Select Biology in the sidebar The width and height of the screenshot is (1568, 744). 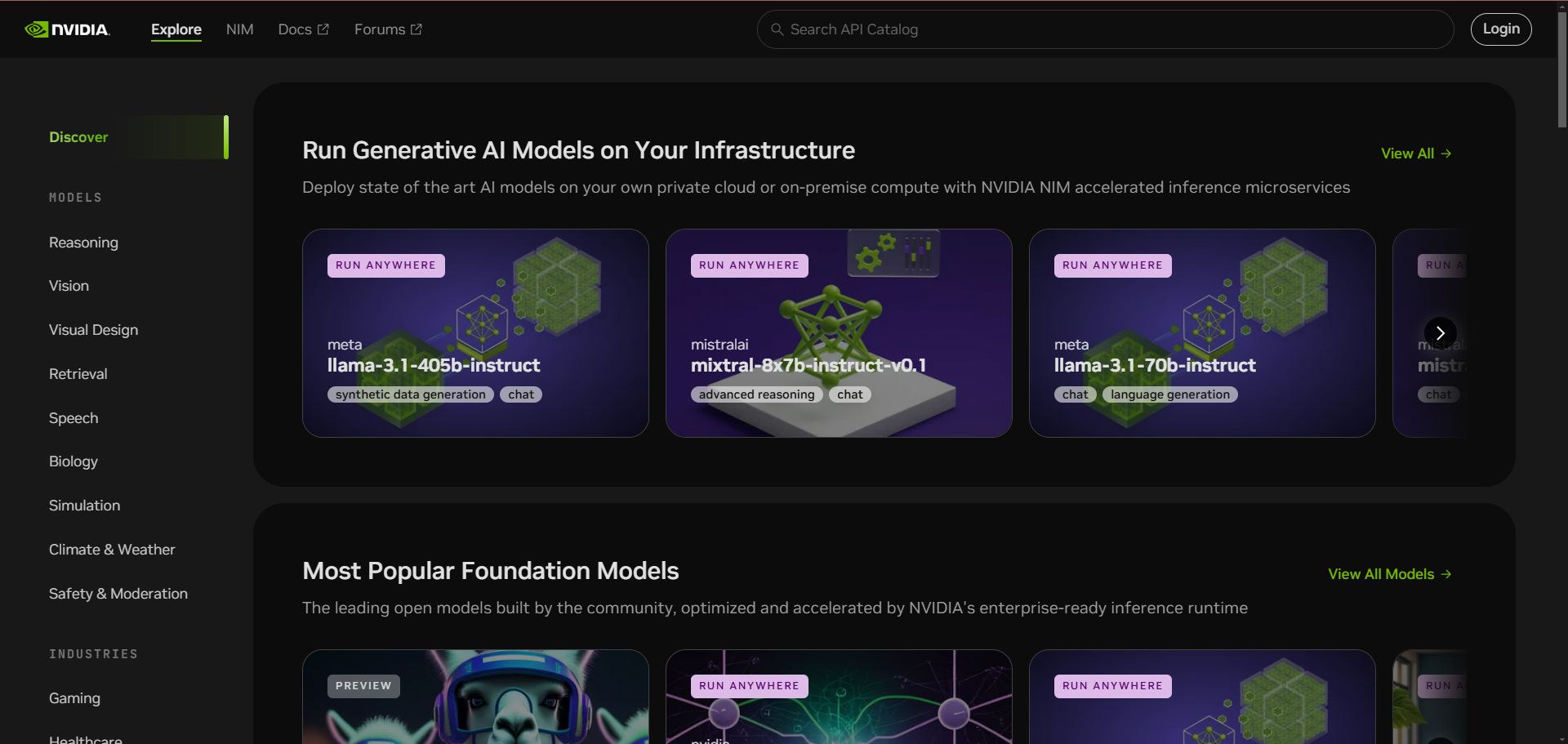pos(73,461)
